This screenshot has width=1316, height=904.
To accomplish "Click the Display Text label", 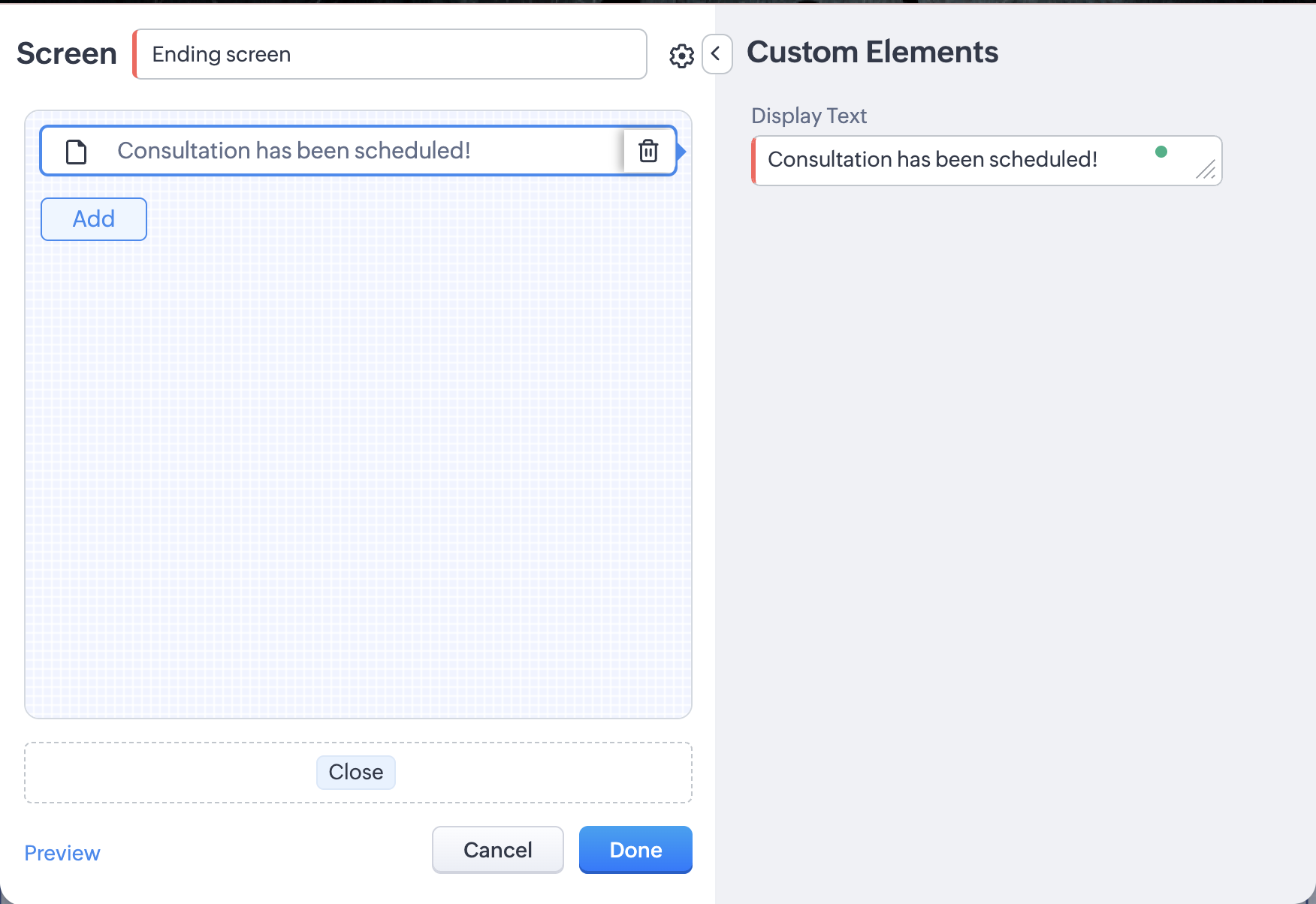I will point(809,116).
